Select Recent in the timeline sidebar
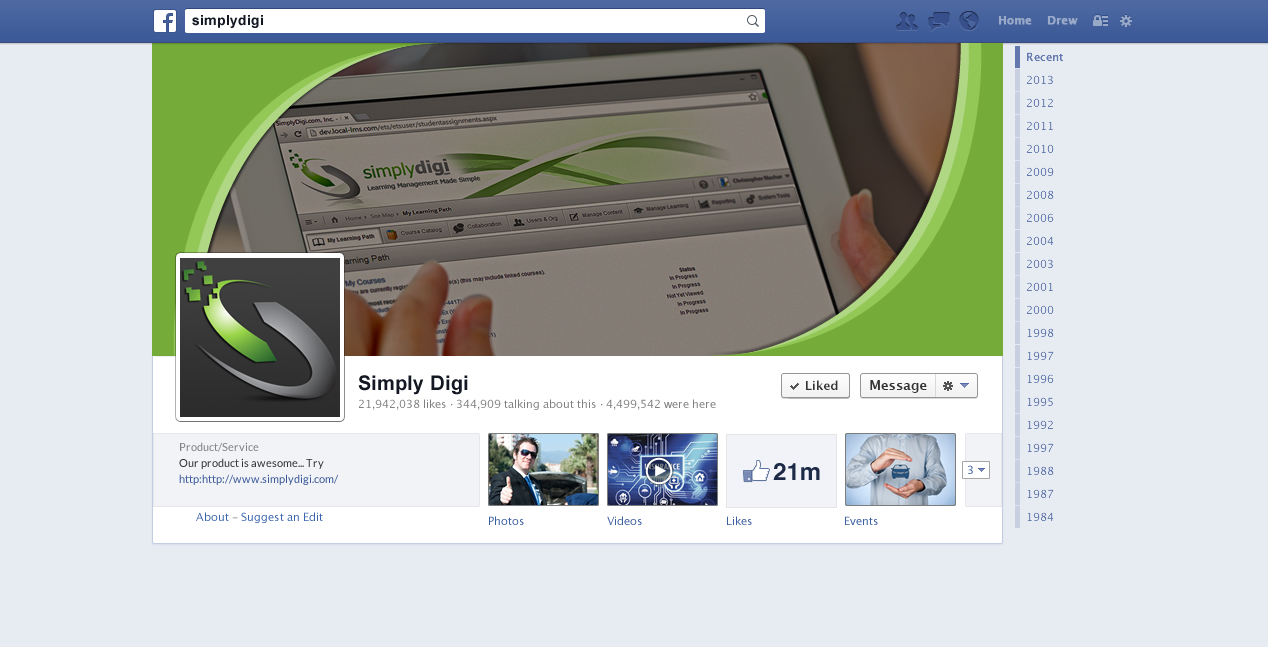The image size is (1268, 647). (x=1044, y=57)
